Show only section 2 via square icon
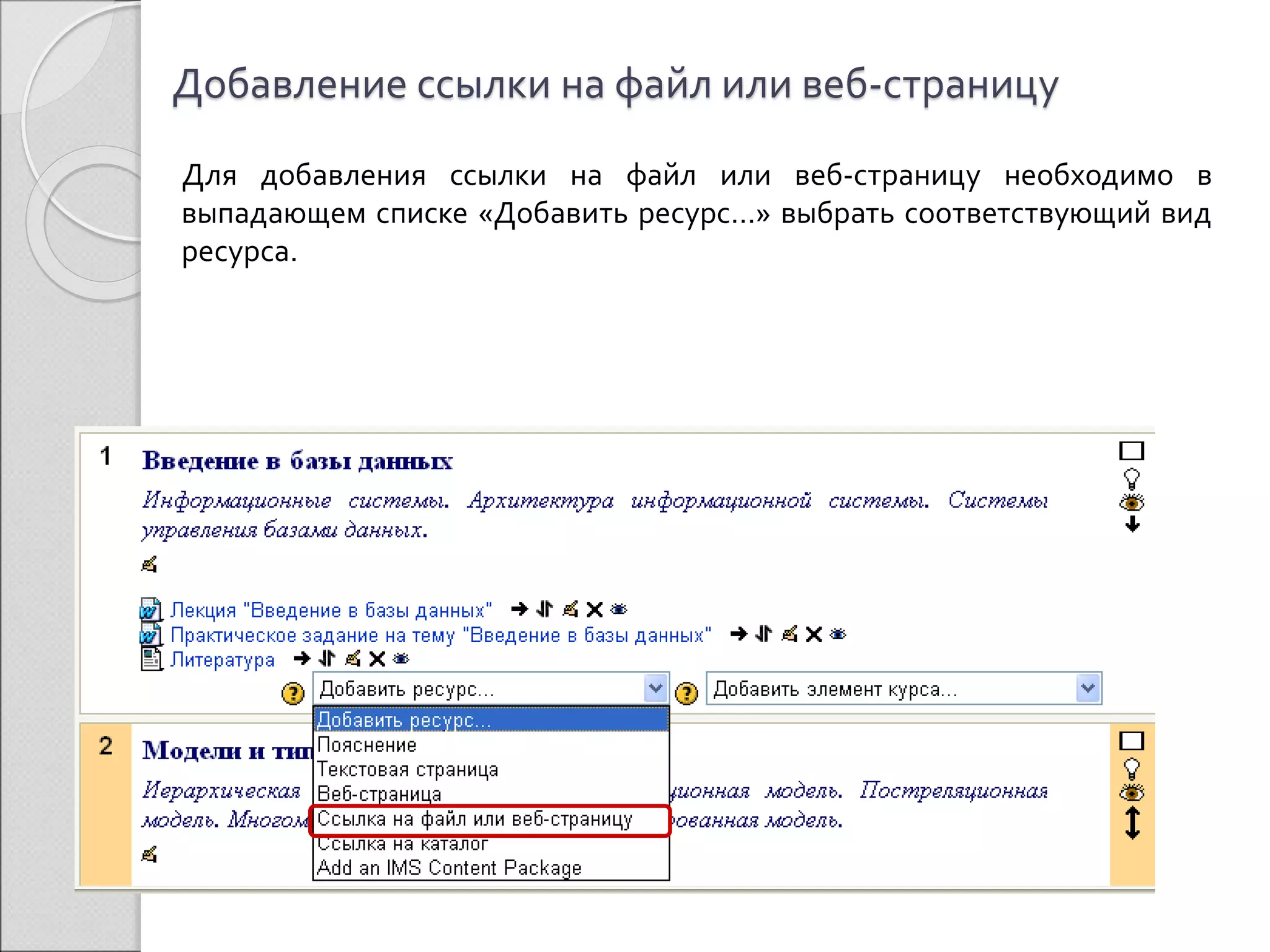The image size is (1270, 952). coord(1132,741)
